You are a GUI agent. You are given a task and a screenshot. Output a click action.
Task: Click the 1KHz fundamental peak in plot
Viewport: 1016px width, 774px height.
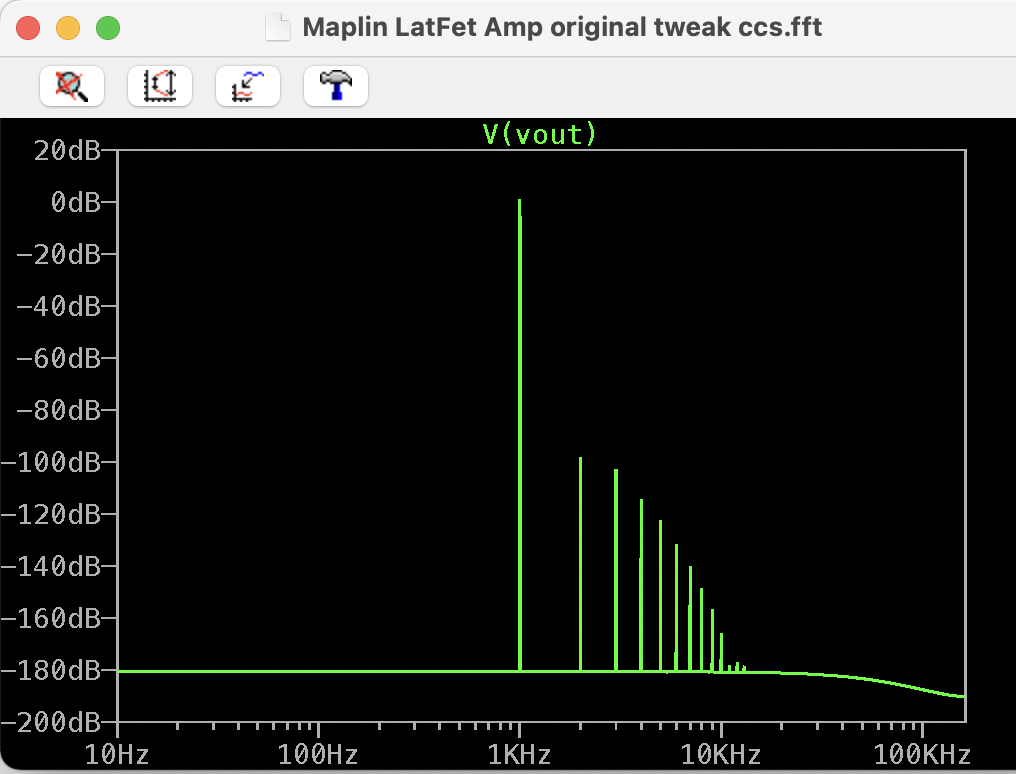[520, 434]
